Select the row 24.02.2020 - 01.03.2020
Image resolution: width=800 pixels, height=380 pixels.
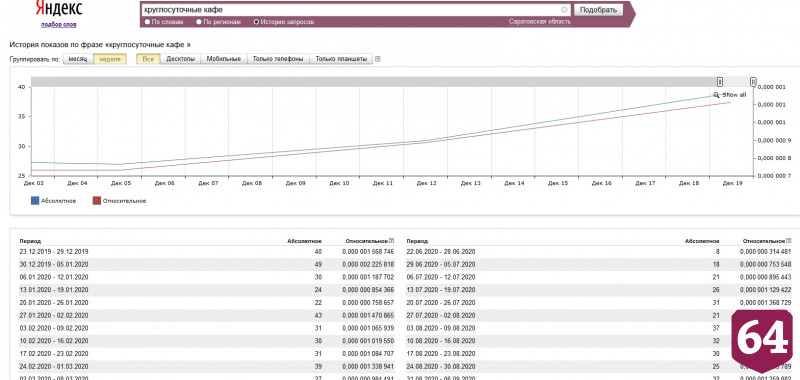coord(207,366)
